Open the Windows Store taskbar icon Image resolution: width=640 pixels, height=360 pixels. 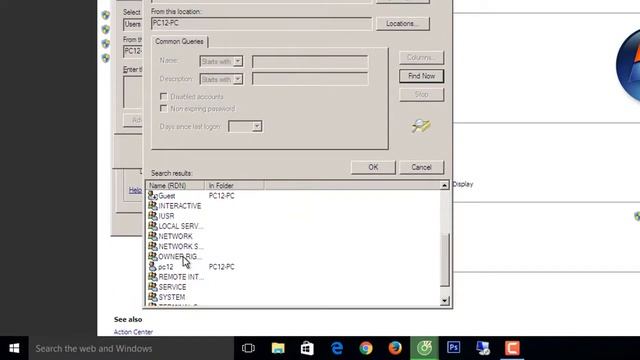307,348
